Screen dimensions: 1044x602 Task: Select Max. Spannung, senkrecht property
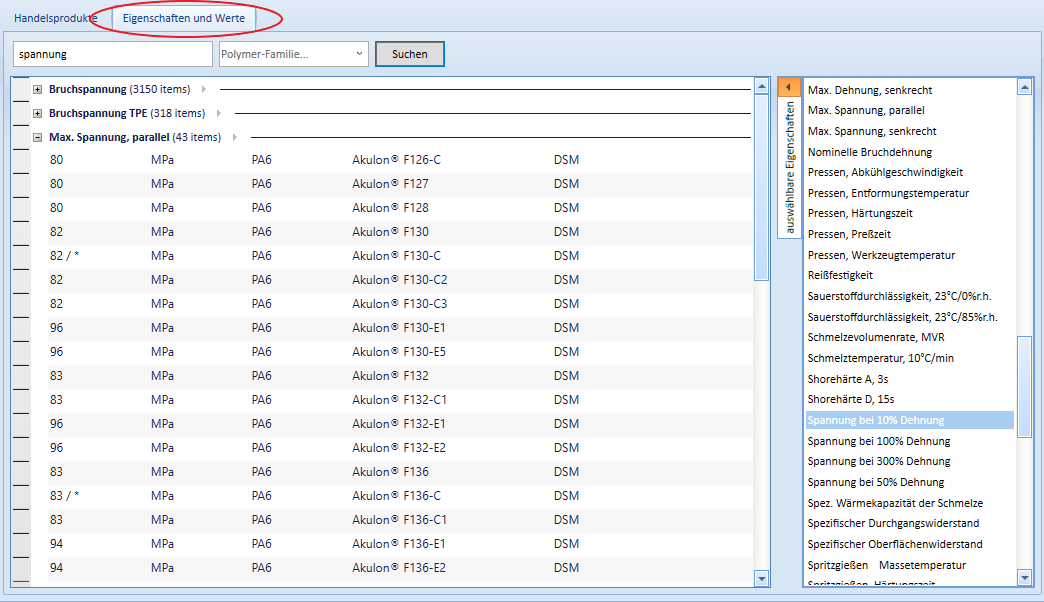[x=872, y=131]
